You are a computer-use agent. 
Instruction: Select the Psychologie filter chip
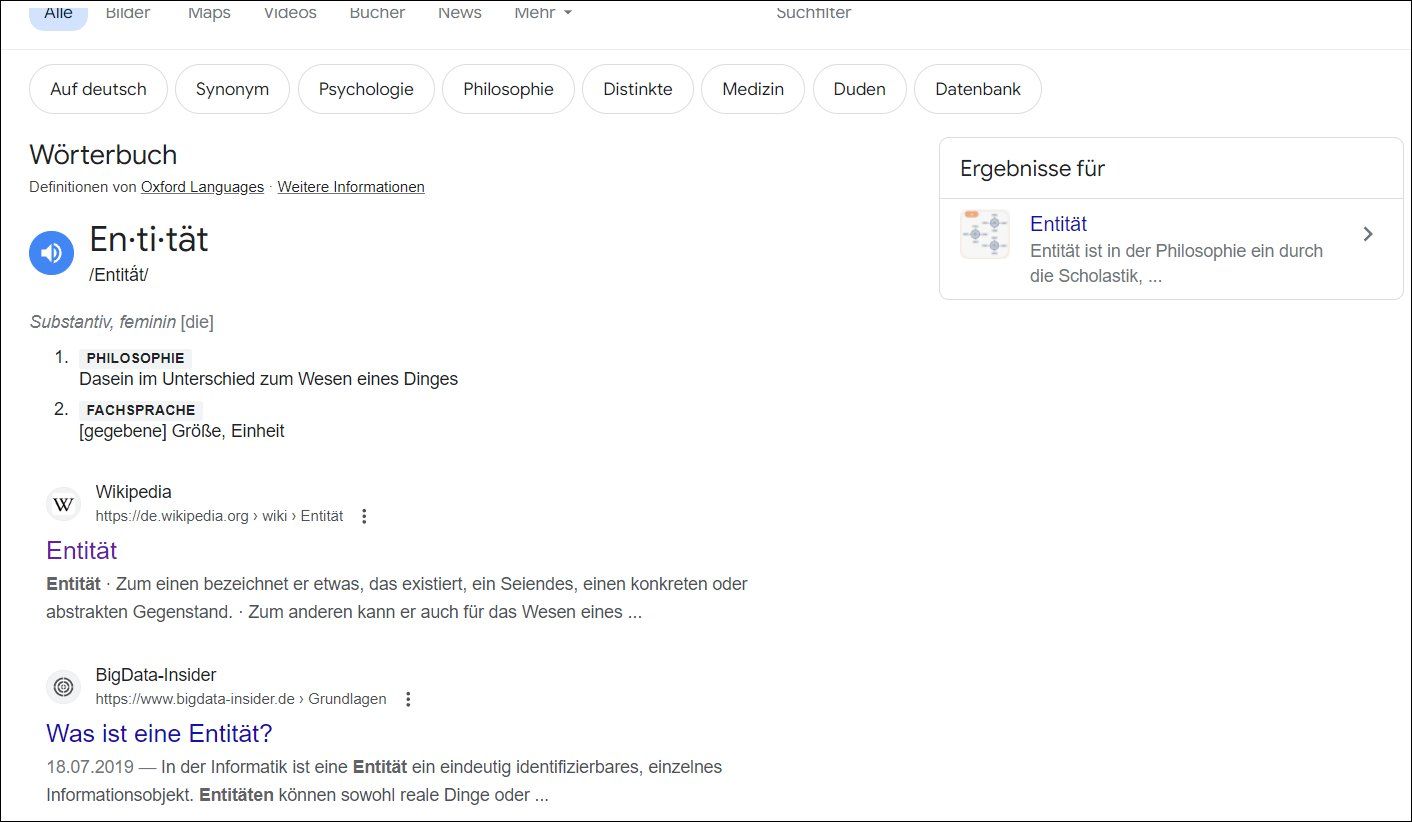click(x=366, y=89)
